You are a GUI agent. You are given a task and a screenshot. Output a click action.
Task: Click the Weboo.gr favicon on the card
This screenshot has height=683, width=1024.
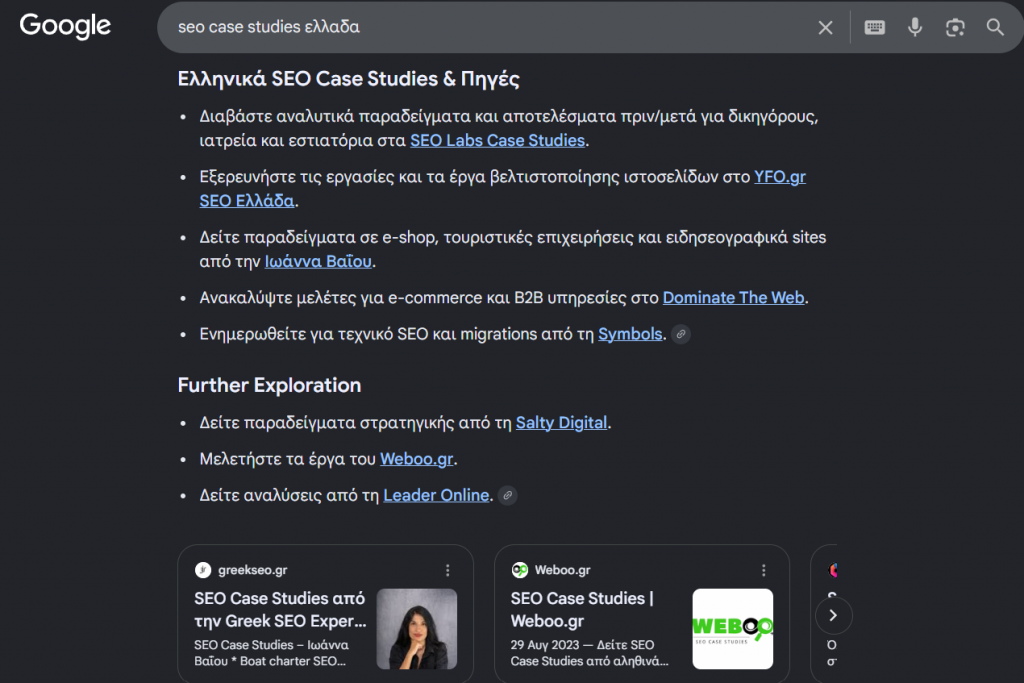coord(520,570)
